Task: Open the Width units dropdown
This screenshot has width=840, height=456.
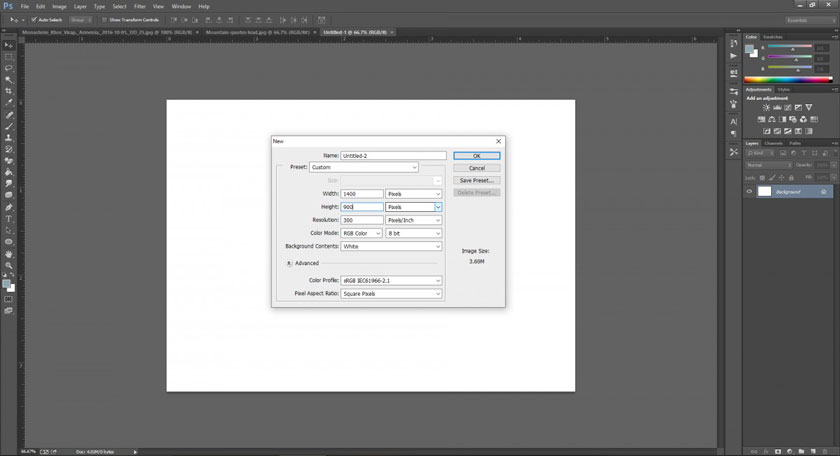Action: 414,194
